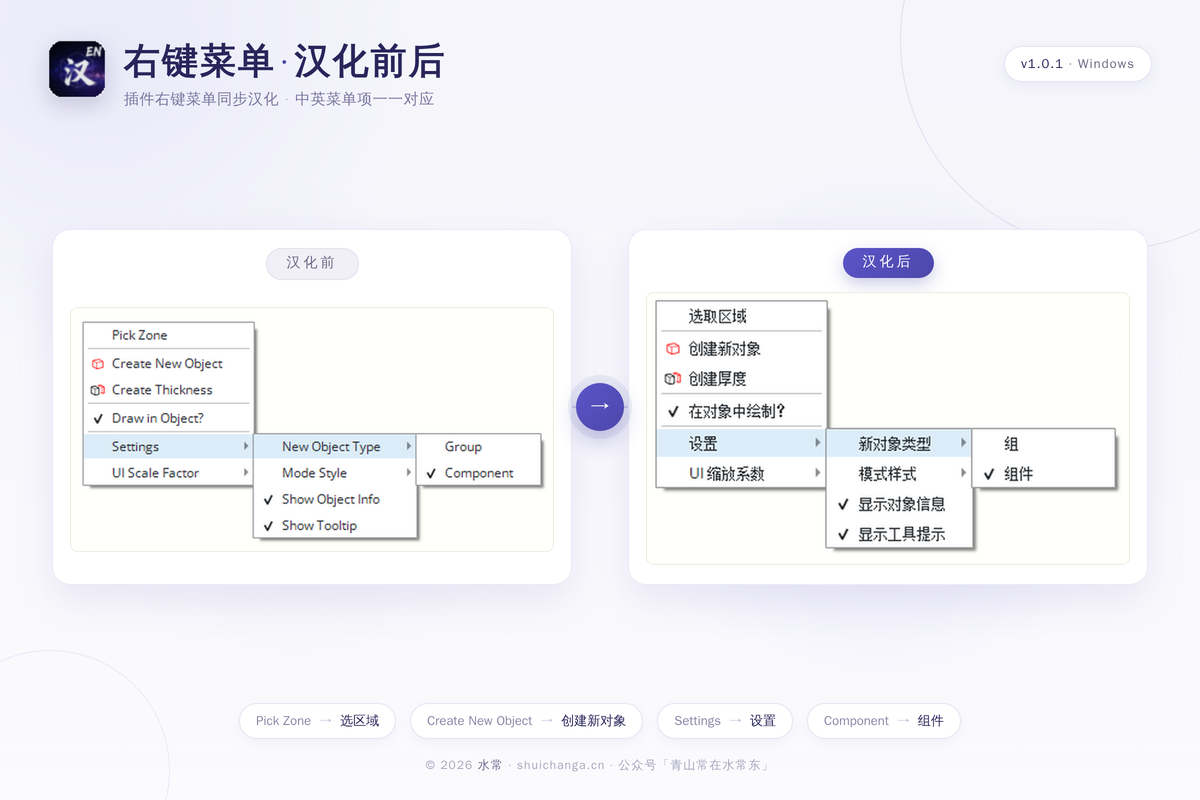Click the round purple arrow button between panels
This screenshot has height=800, width=1200.
[x=600, y=406]
